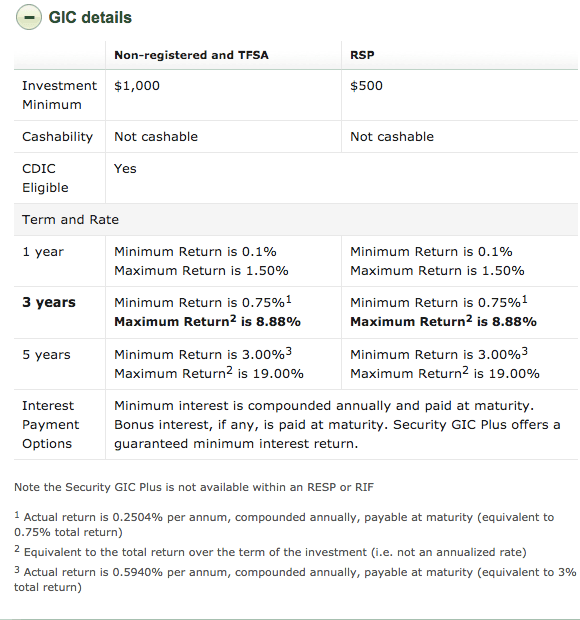Viewport: 580px width, 620px height.
Task: Click the 1 year term label
Action: pos(43,252)
